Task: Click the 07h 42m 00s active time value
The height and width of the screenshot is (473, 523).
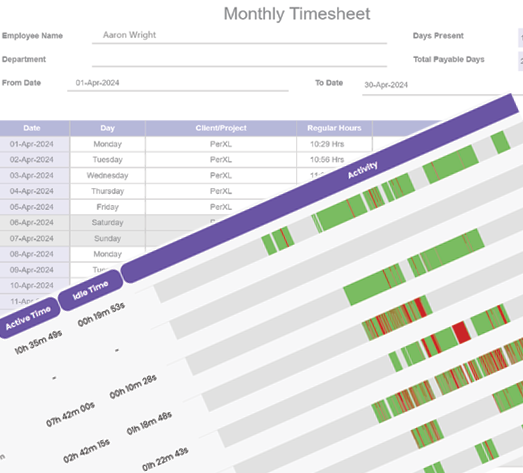Action: [x=70, y=415]
